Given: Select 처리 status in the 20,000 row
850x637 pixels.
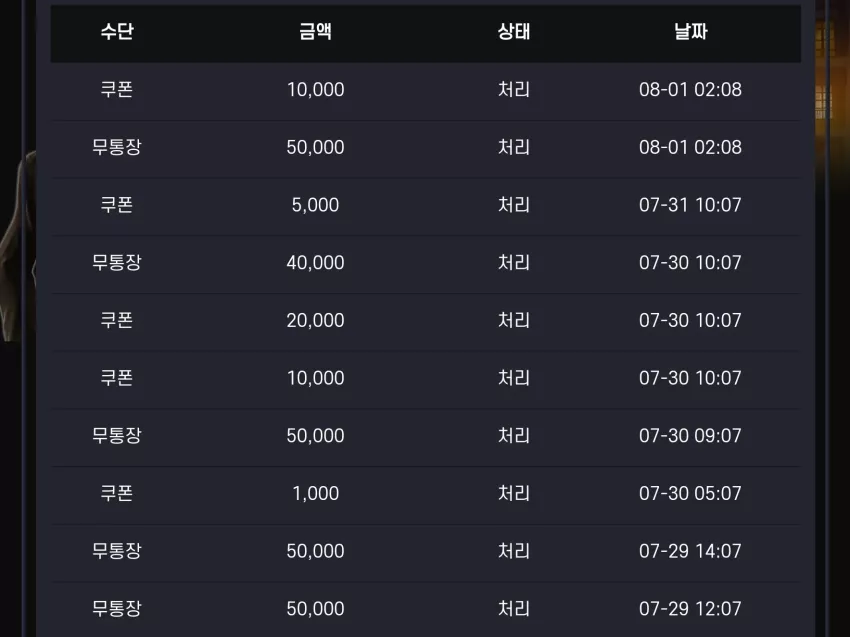Looking at the screenshot, I should click(x=514, y=320).
